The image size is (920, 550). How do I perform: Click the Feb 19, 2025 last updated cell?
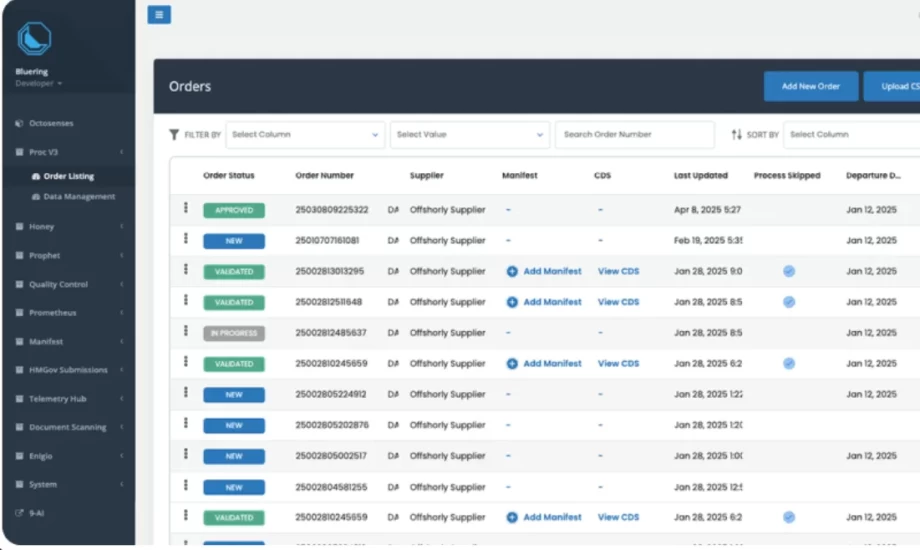[x=708, y=241]
